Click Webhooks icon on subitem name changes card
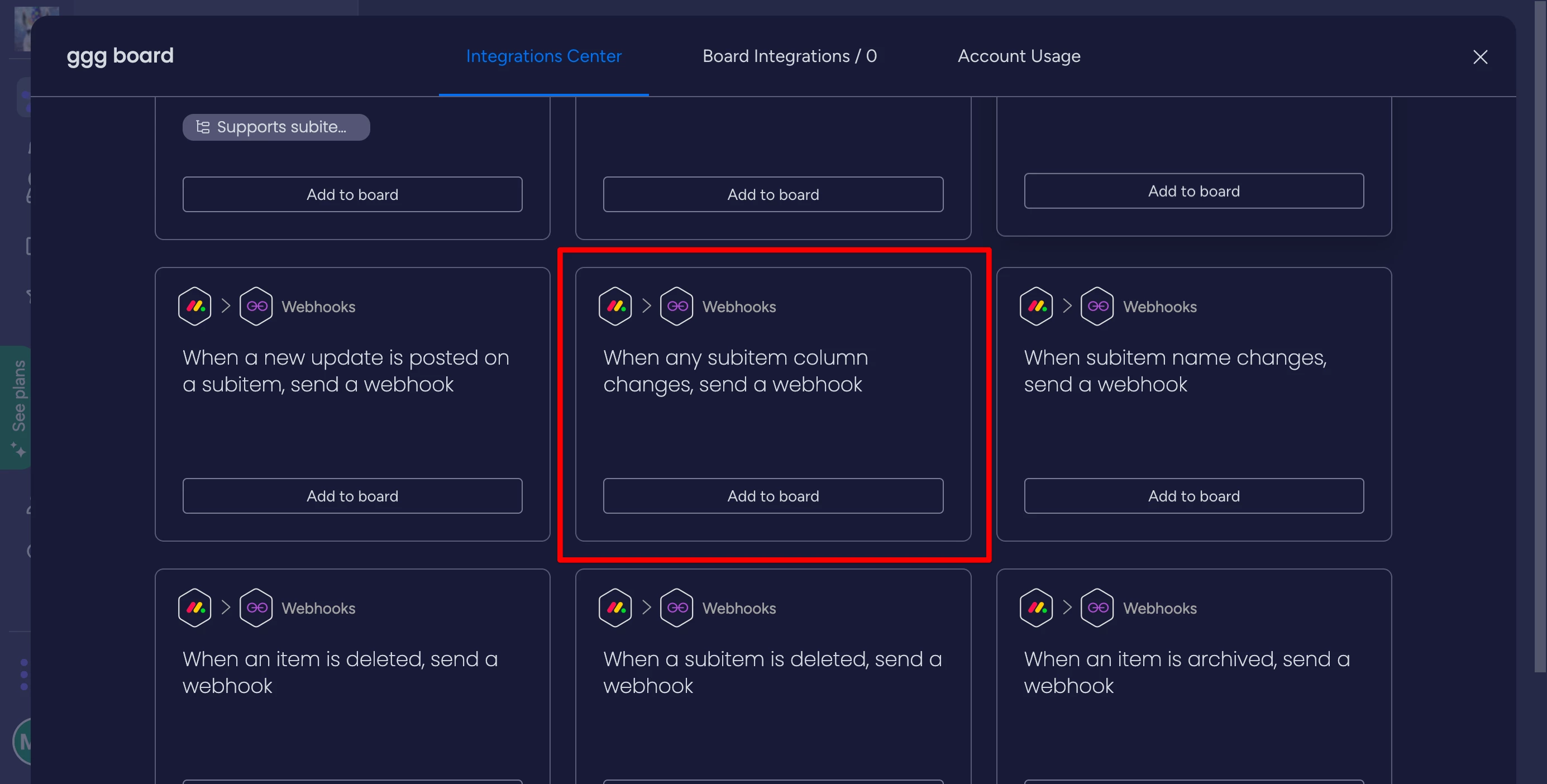This screenshot has width=1547, height=784. 1098,306
